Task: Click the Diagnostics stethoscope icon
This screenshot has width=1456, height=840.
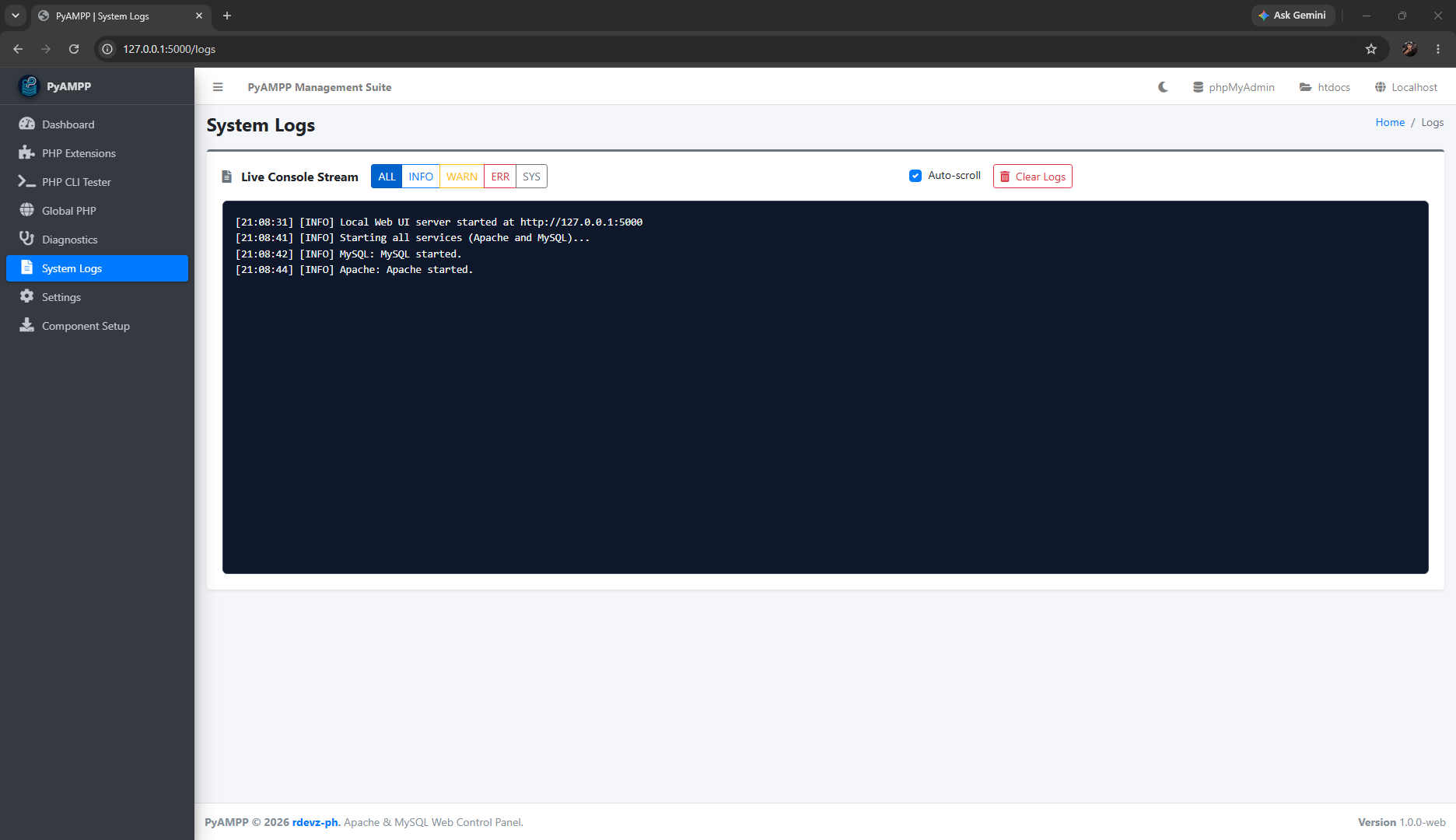Action: point(27,239)
